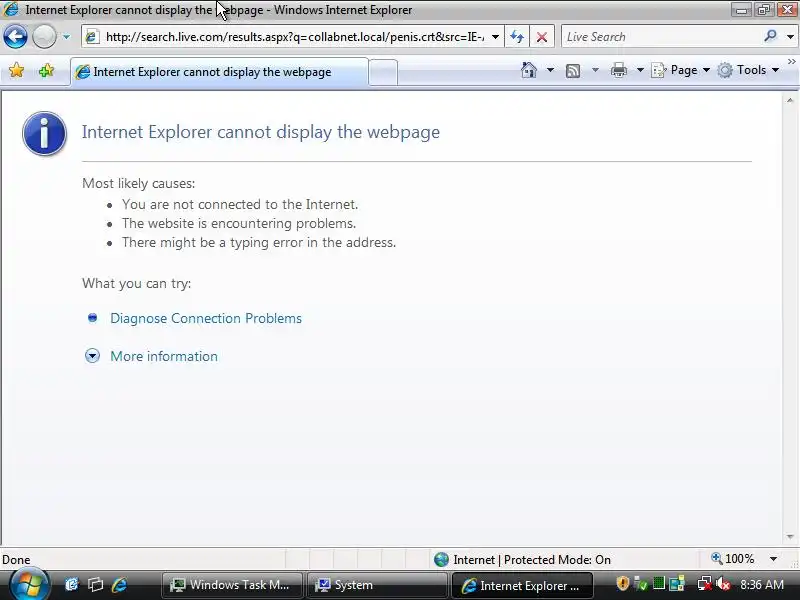
Task: Click the 'Protected Mode: On' status text
Action: [557, 560]
